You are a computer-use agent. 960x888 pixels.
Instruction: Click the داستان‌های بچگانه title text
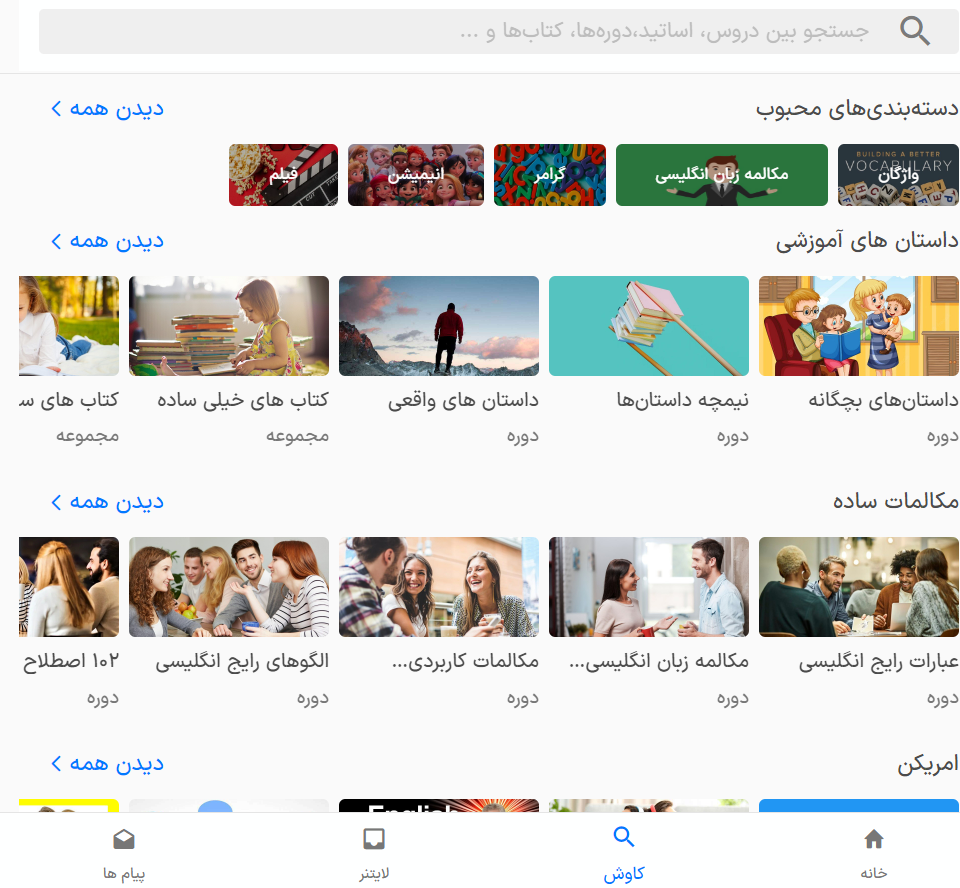pyautogui.click(x=883, y=400)
